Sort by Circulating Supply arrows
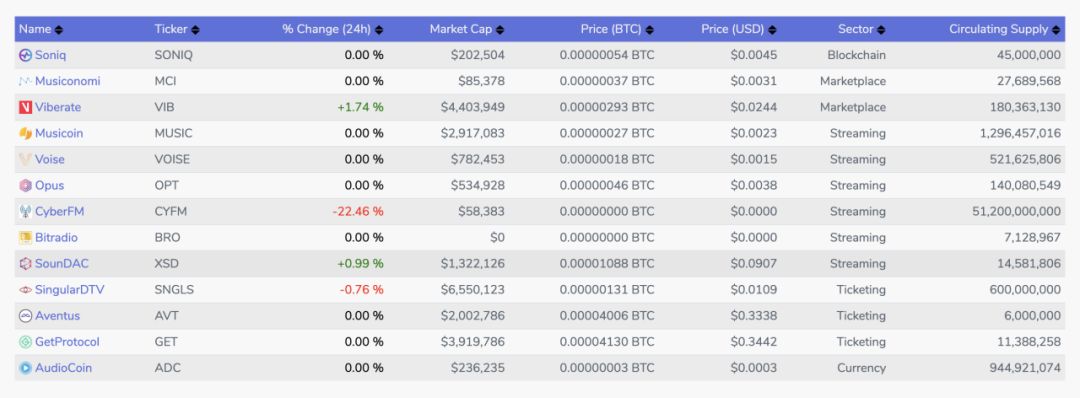 coord(1056,30)
